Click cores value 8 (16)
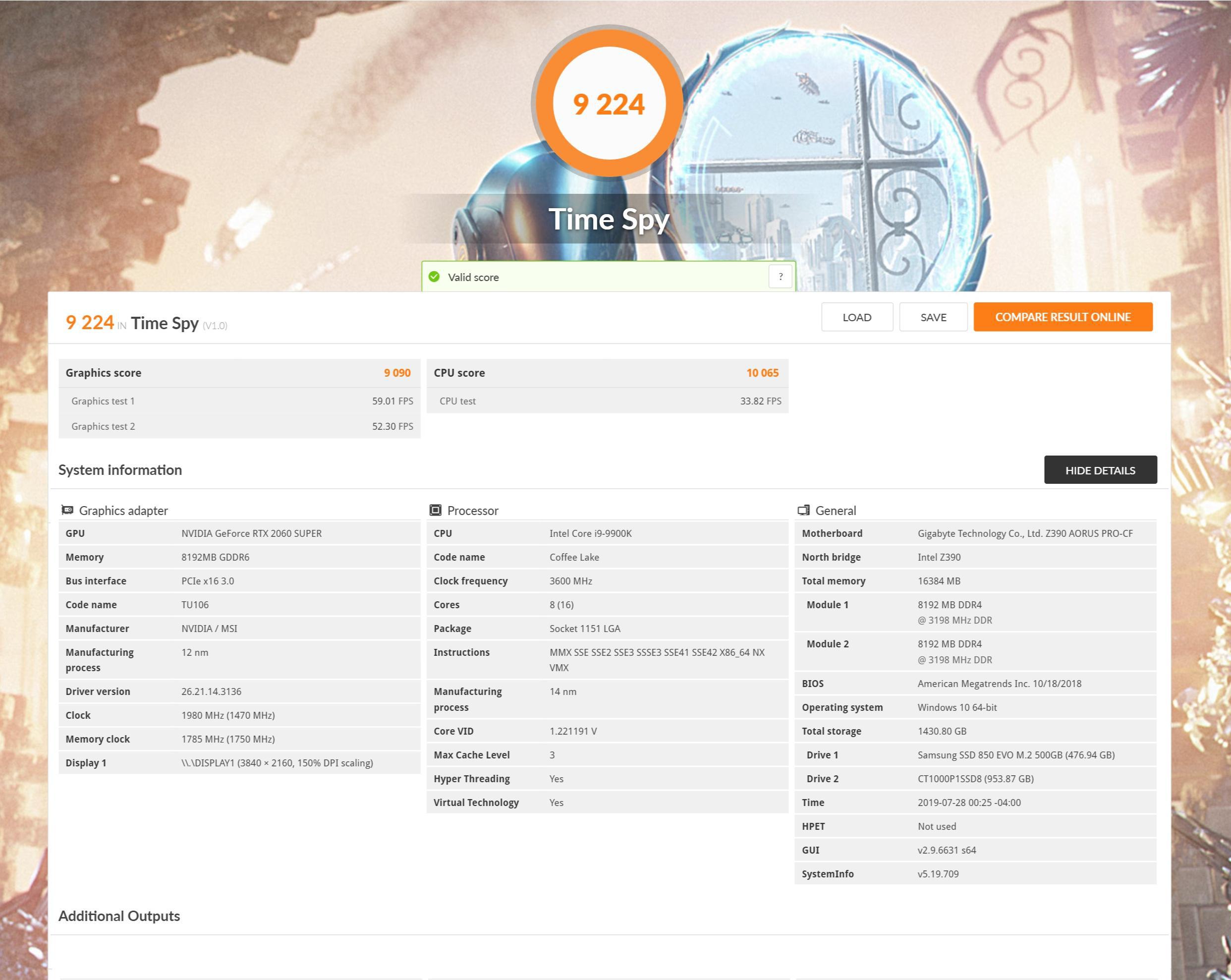 tap(561, 605)
